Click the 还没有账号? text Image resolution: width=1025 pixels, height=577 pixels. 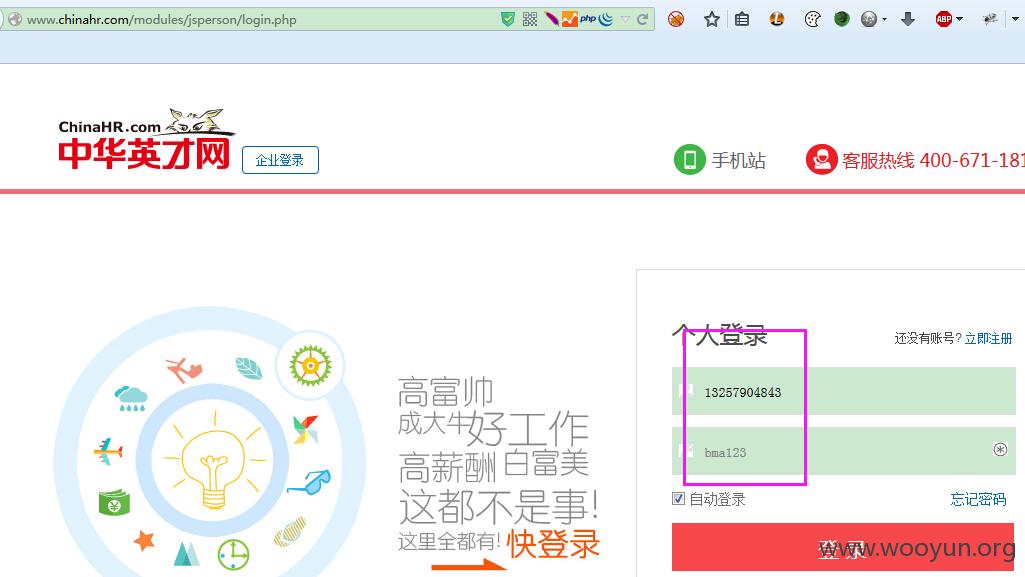pyautogui.click(x=928, y=338)
